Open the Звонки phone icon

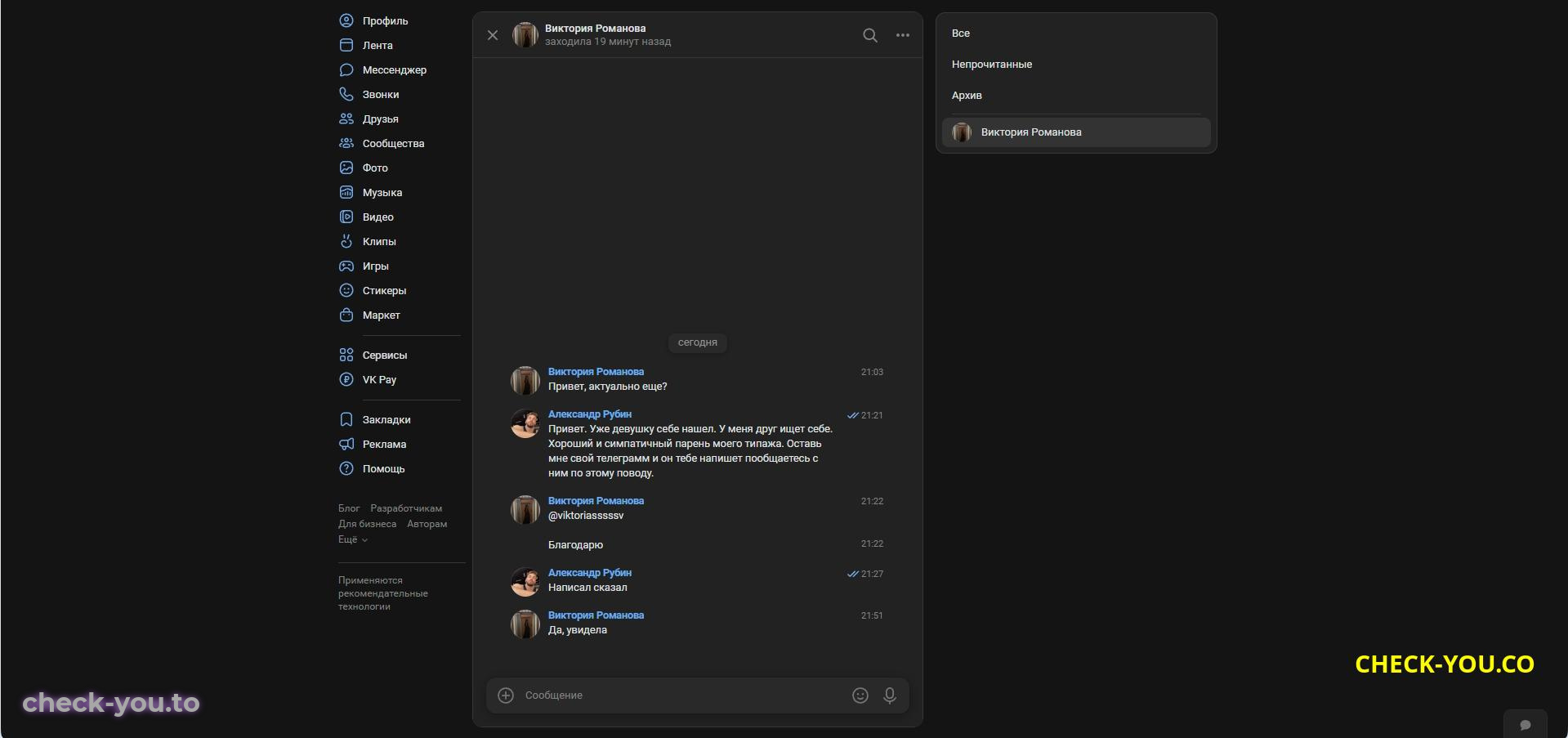[x=346, y=94]
